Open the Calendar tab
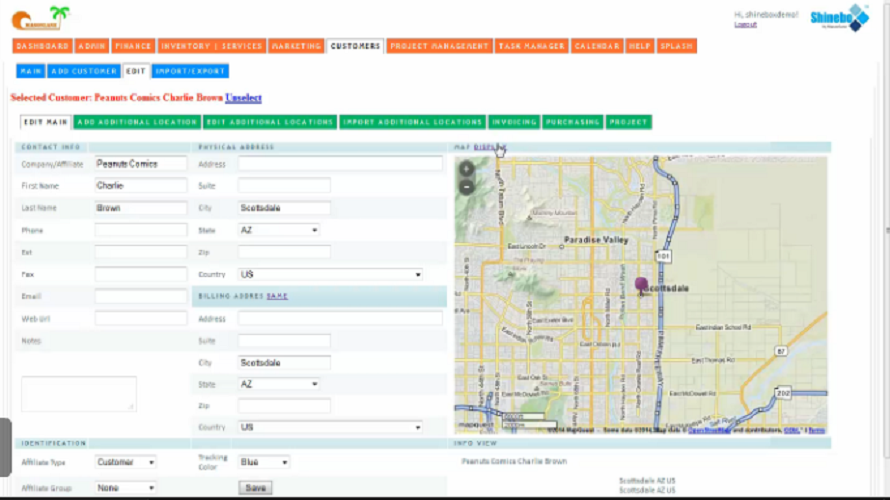 point(597,46)
